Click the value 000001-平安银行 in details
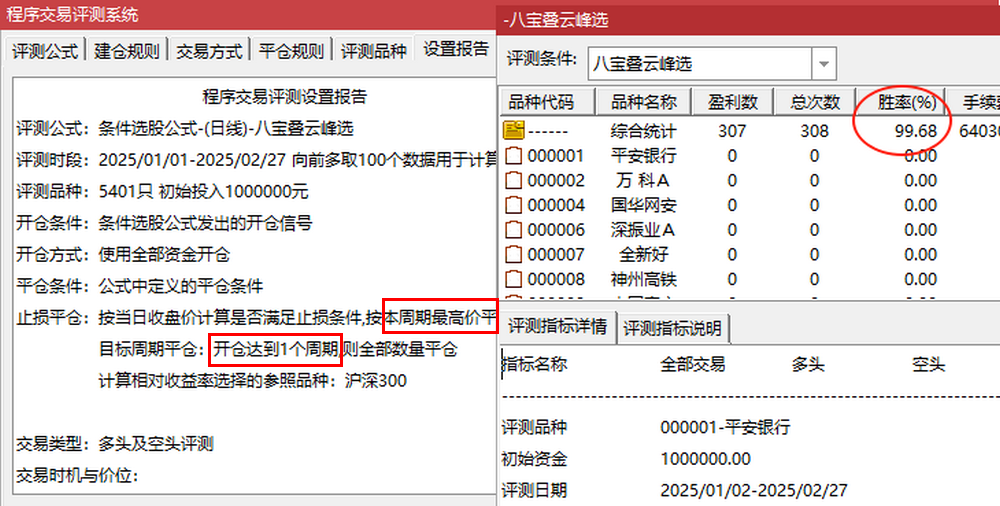Screen dimensions: 1000x506 pos(725,427)
